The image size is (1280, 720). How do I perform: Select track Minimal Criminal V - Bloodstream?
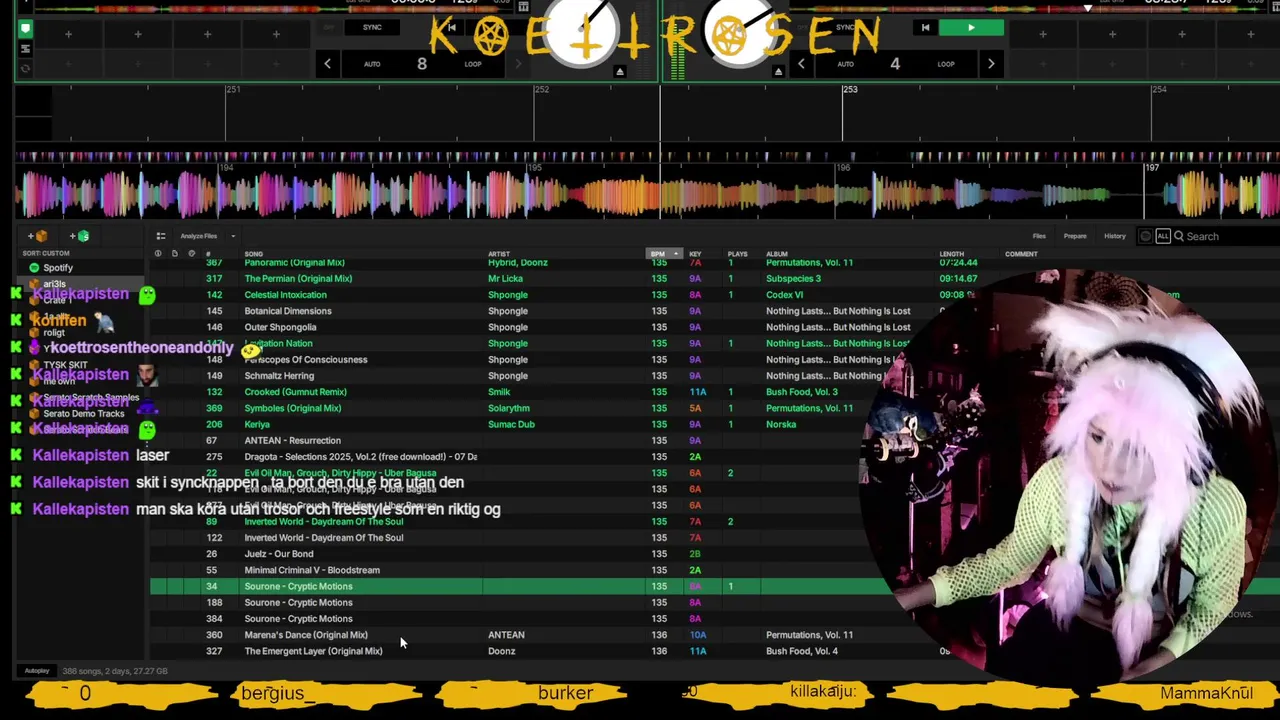(312, 570)
